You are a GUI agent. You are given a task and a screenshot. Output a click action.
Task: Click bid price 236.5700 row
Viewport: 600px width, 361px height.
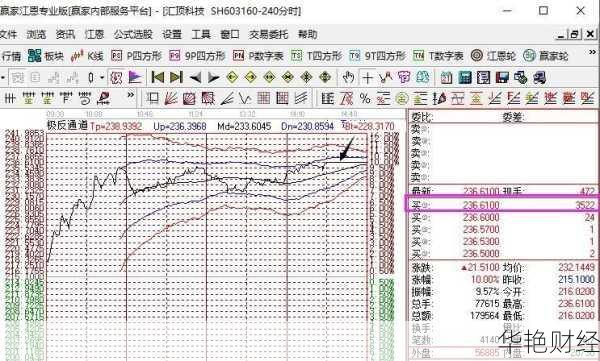click(x=503, y=230)
